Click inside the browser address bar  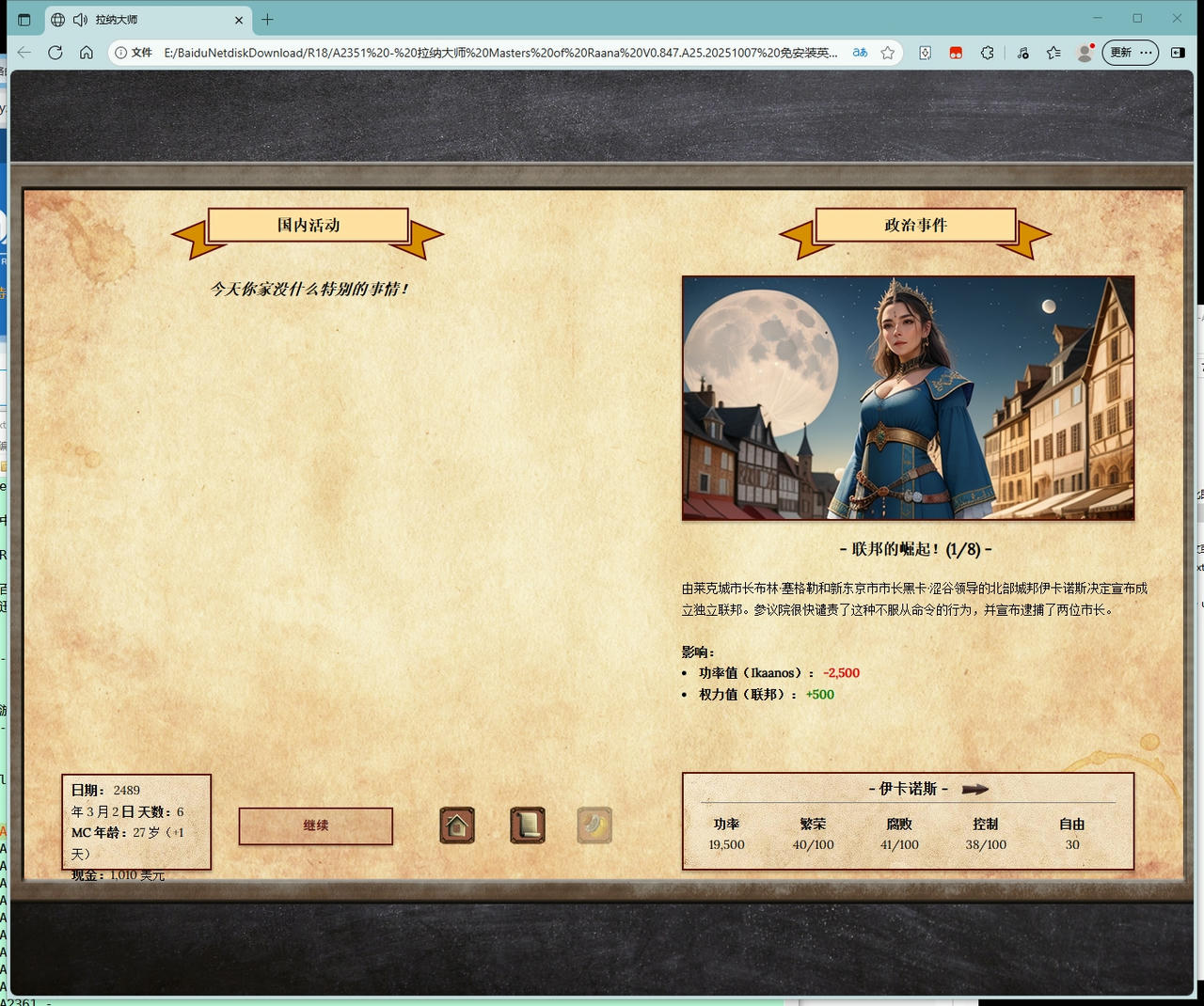pos(470,53)
